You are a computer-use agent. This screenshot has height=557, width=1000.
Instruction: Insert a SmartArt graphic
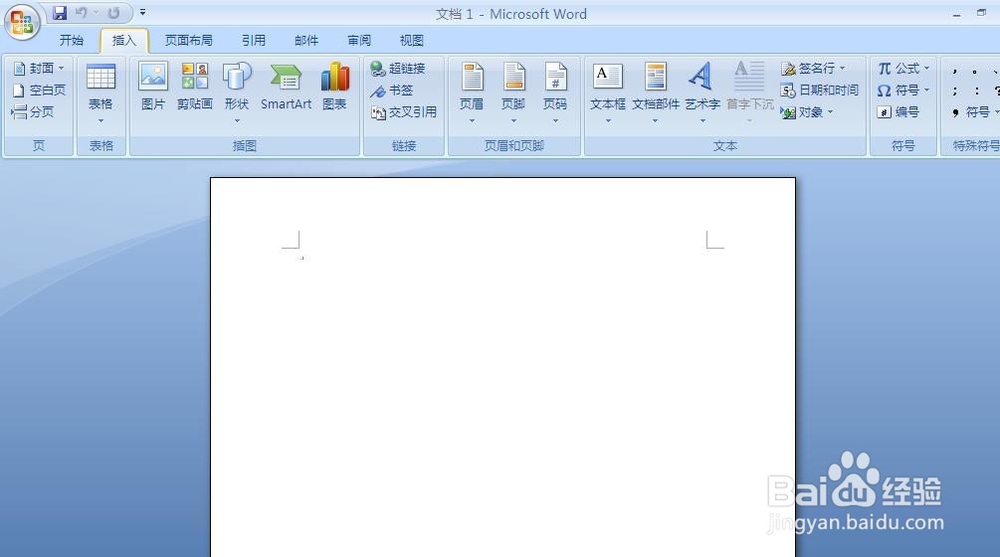pyautogui.click(x=286, y=87)
